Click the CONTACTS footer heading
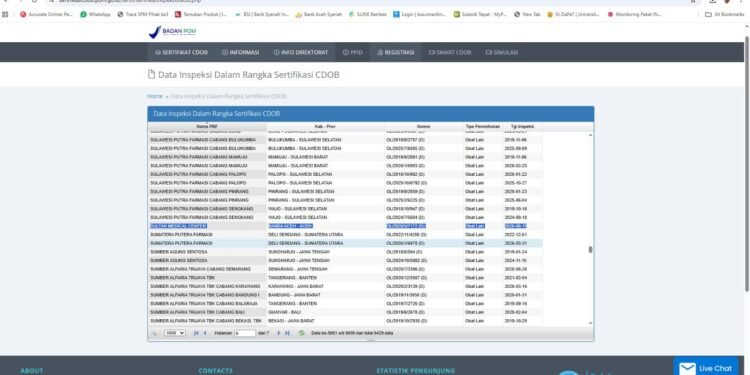This screenshot has width=750, height=375. [215, 371]
